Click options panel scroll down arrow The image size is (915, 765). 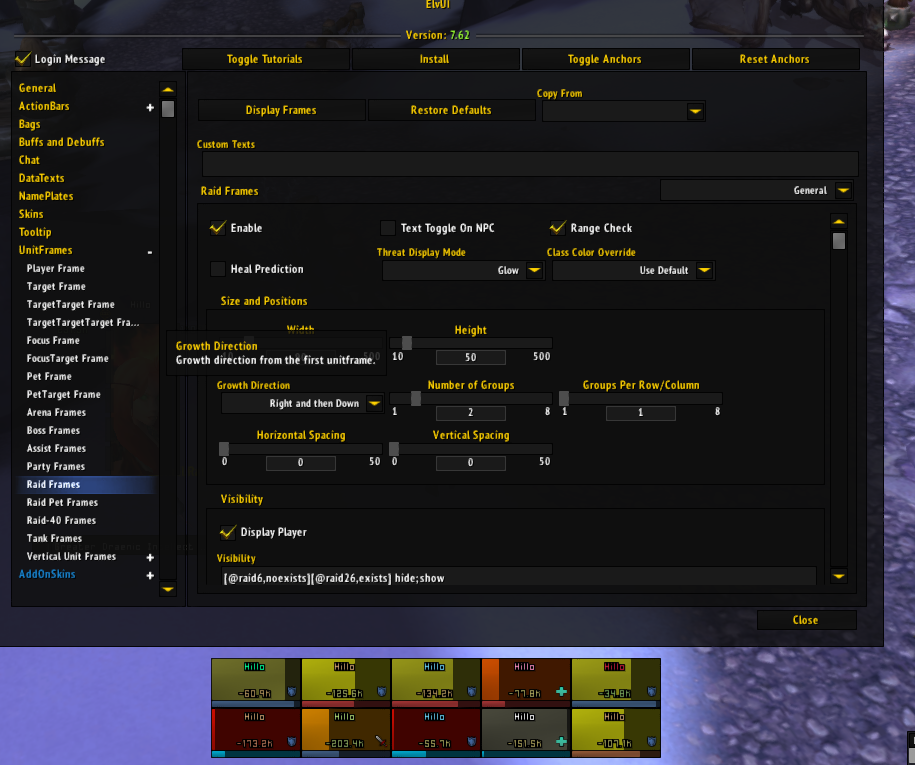pyautogui.click(x=839, y=576)
